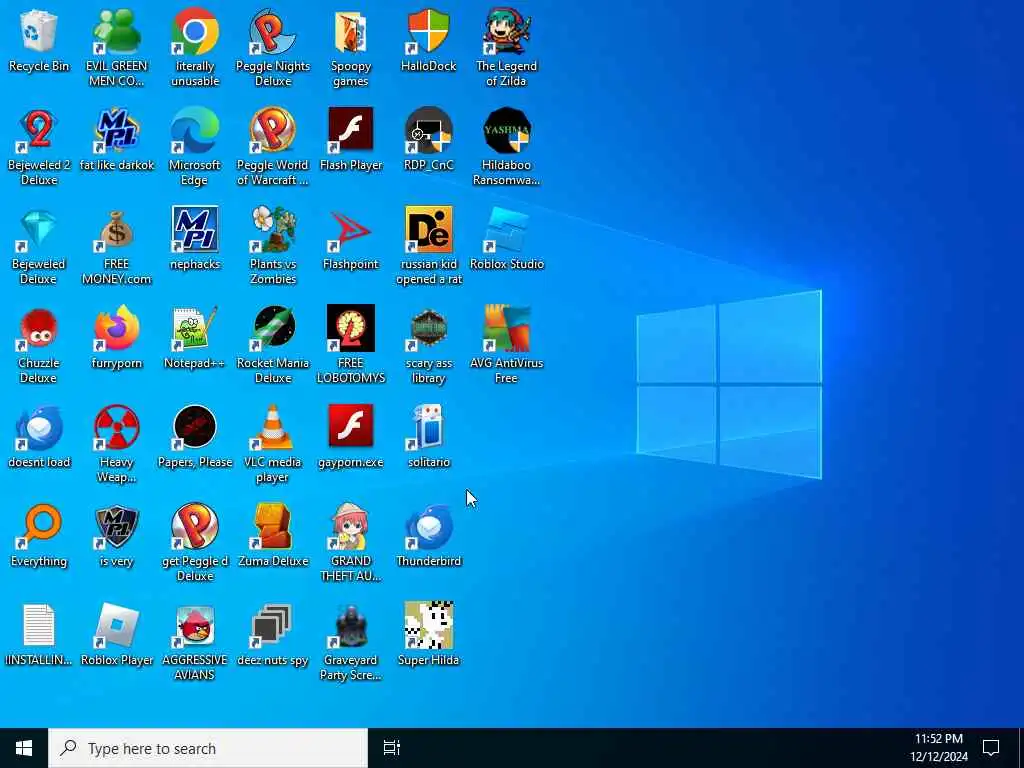Image resolution: width=1024 pixels, height=768 pixels.
Task: Click the 'is very' shield icon
Action: tap(117, 526)
